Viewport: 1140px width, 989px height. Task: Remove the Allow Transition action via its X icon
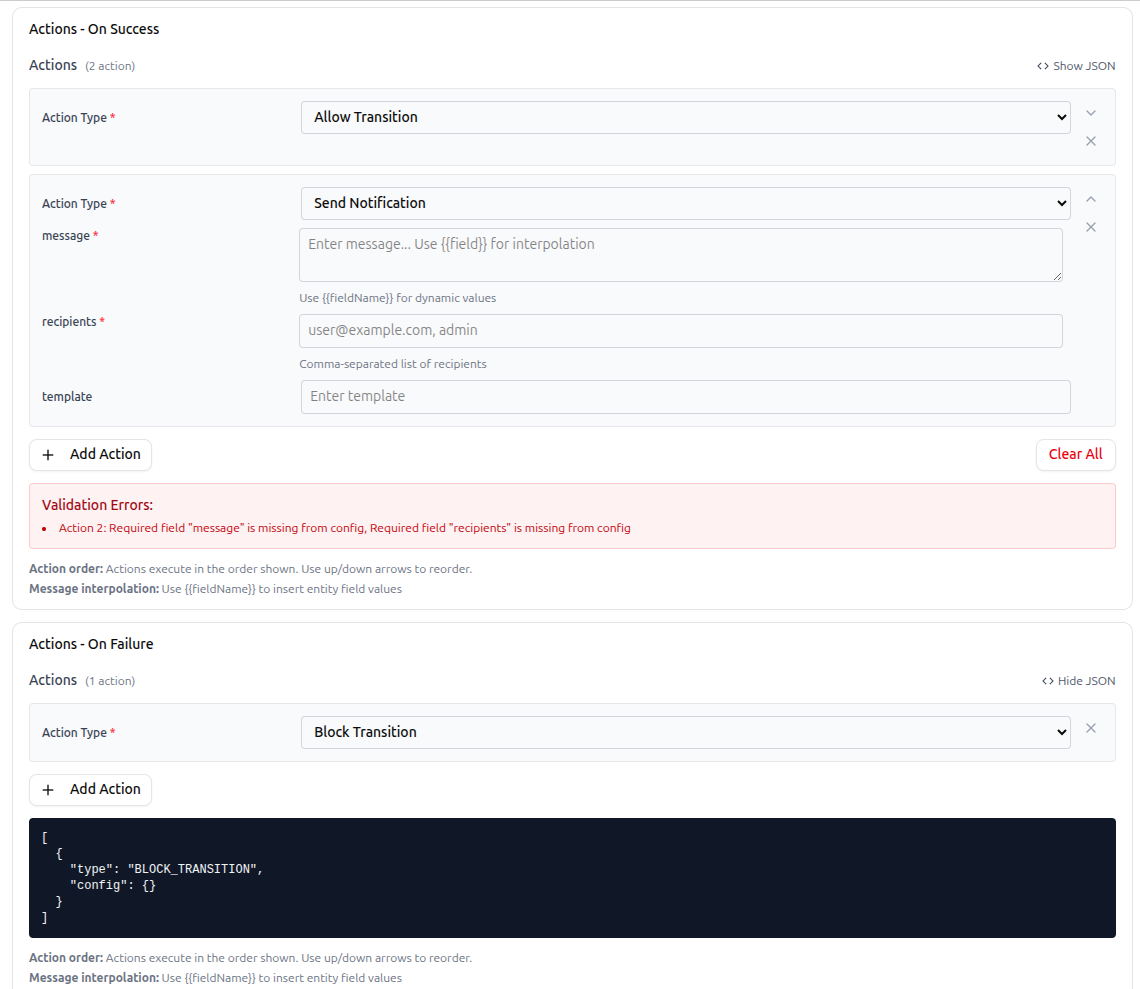pos(1090,141)
